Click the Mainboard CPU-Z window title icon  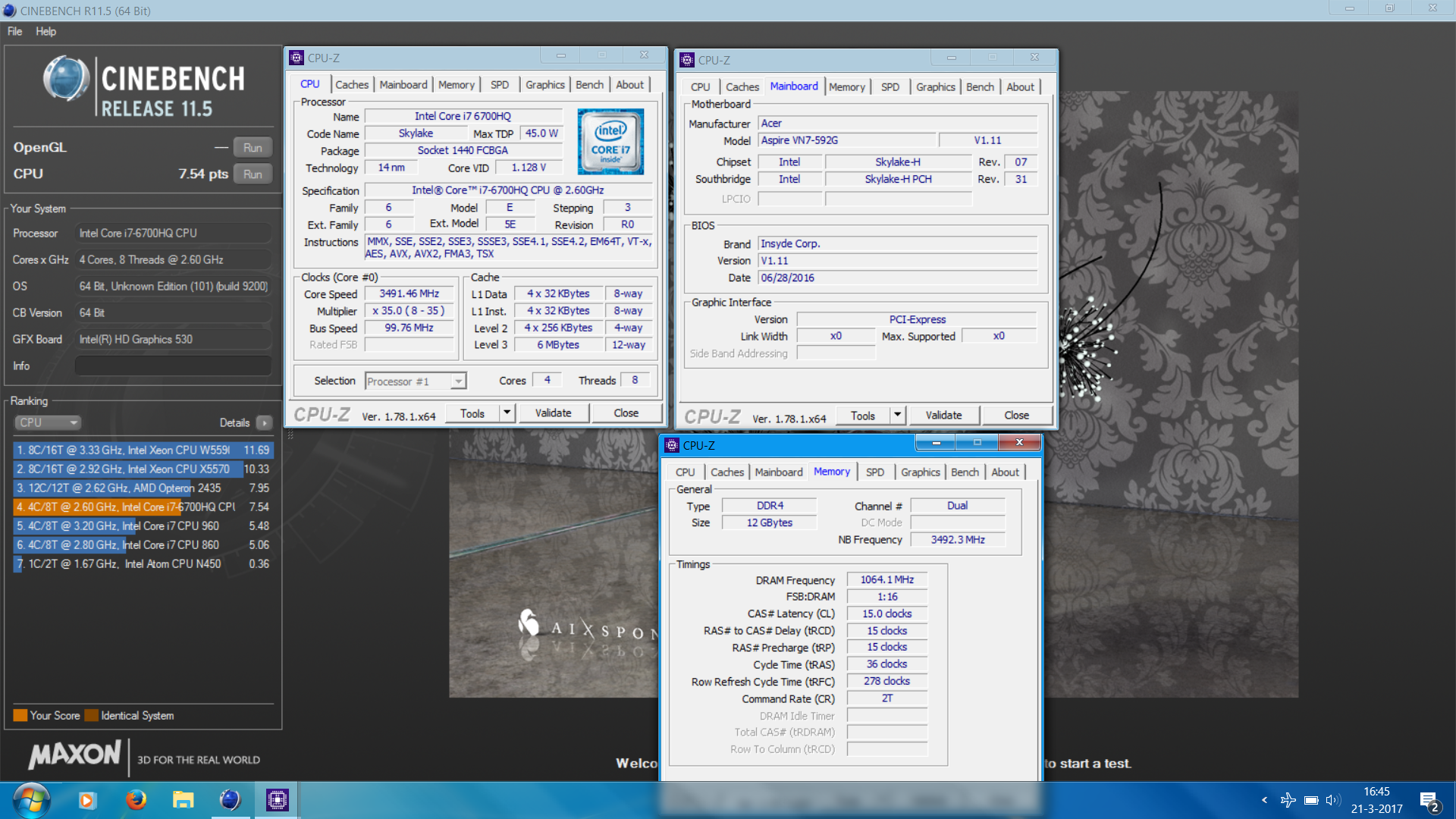[687, 60]
